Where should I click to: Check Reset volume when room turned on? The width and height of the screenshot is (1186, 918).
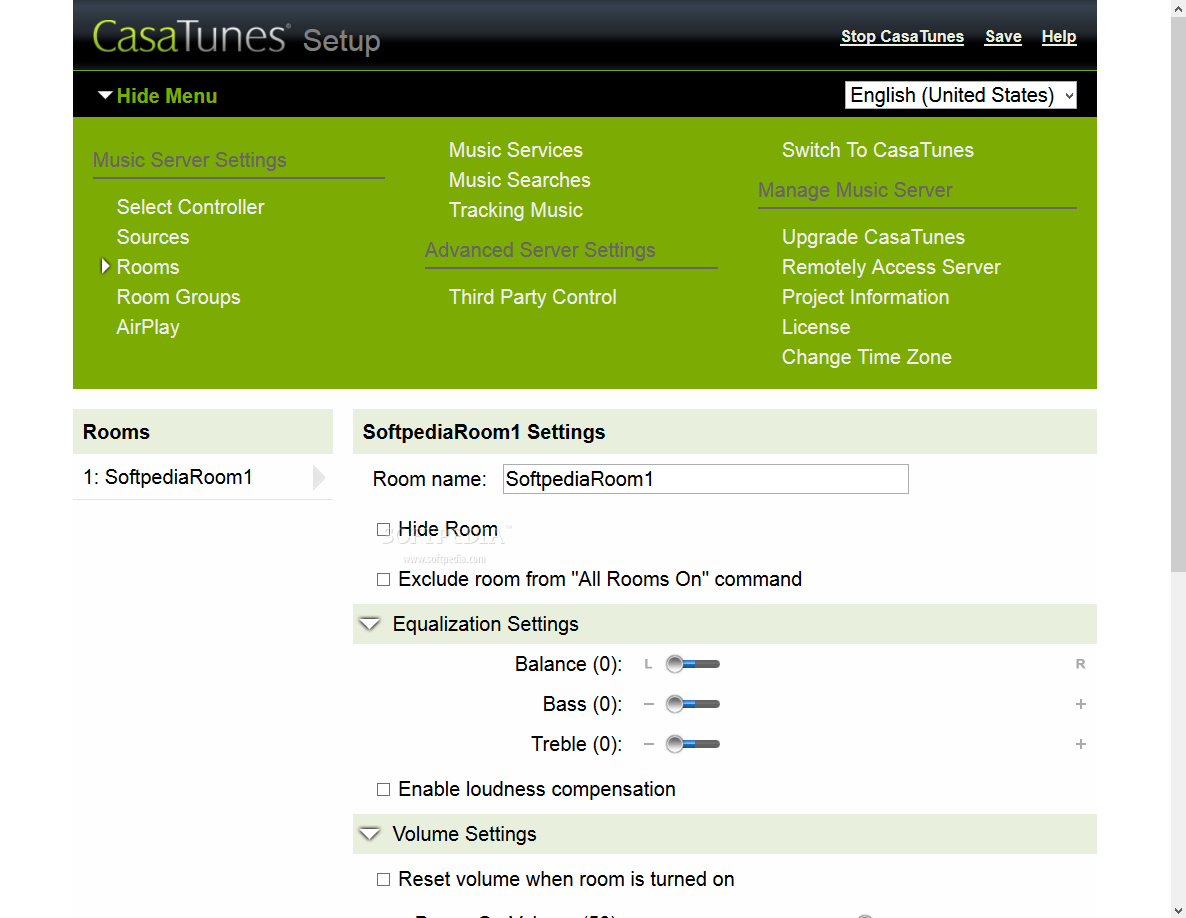pyautogui.click(x=383, y=879)
